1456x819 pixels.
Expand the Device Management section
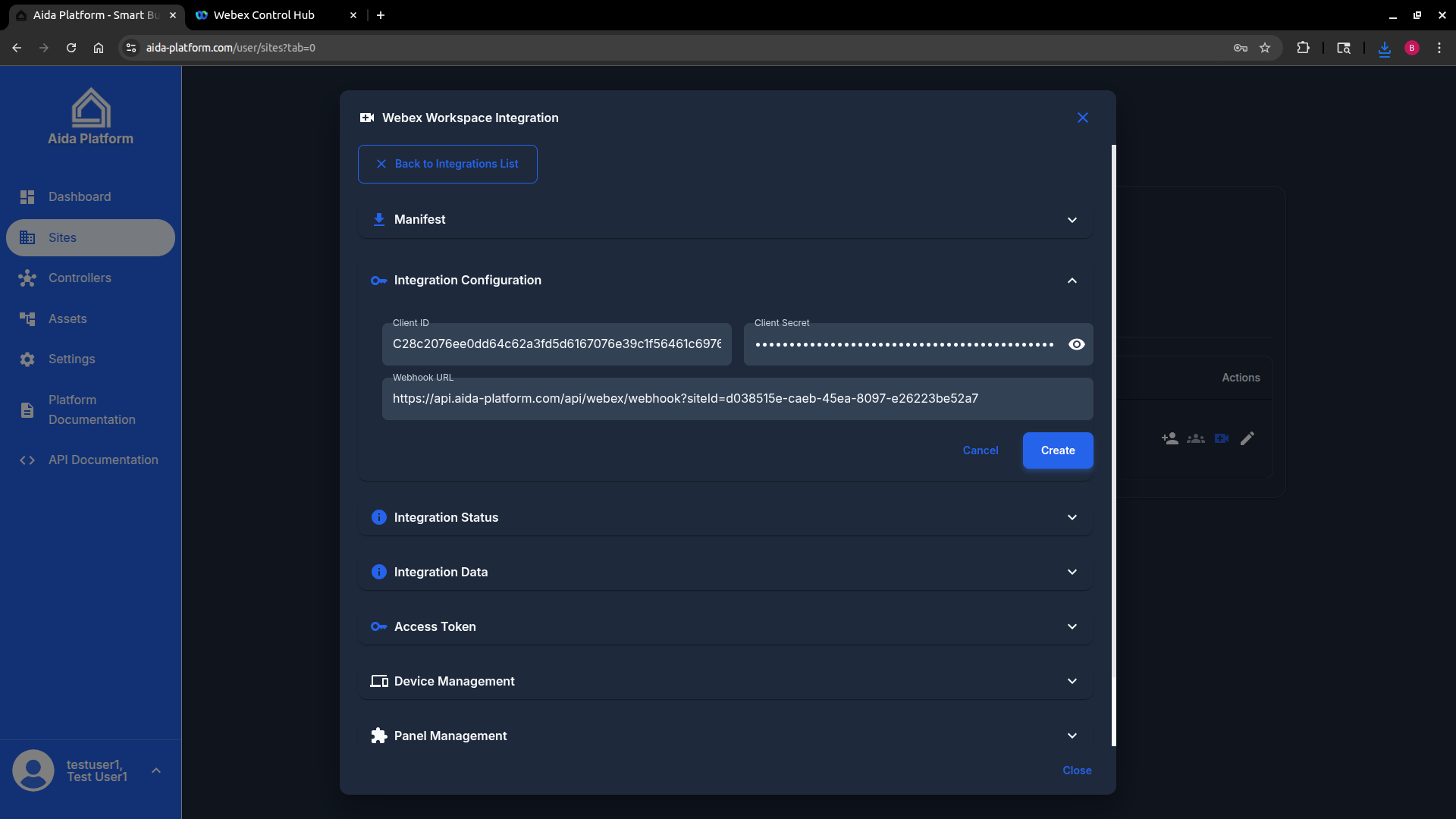point(725,681)
